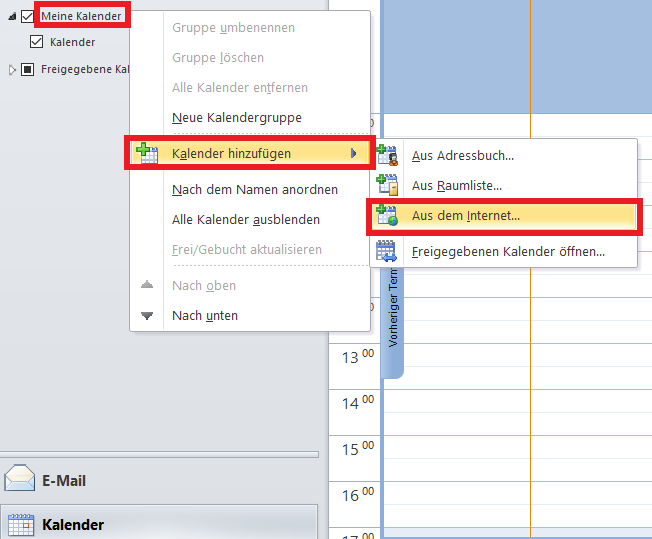Choose 'Alle Kalender ausblenden' menu entry
This screenshot has height=539, width=652.
click(x=246, y=219)
